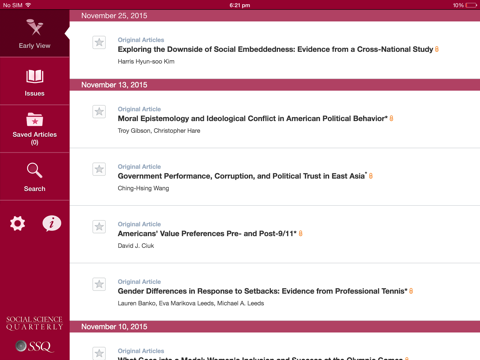The image size is (480, 360).
Task: Open Gender Differences in Response to Setbacks article
Action: (x=263, y=291)
